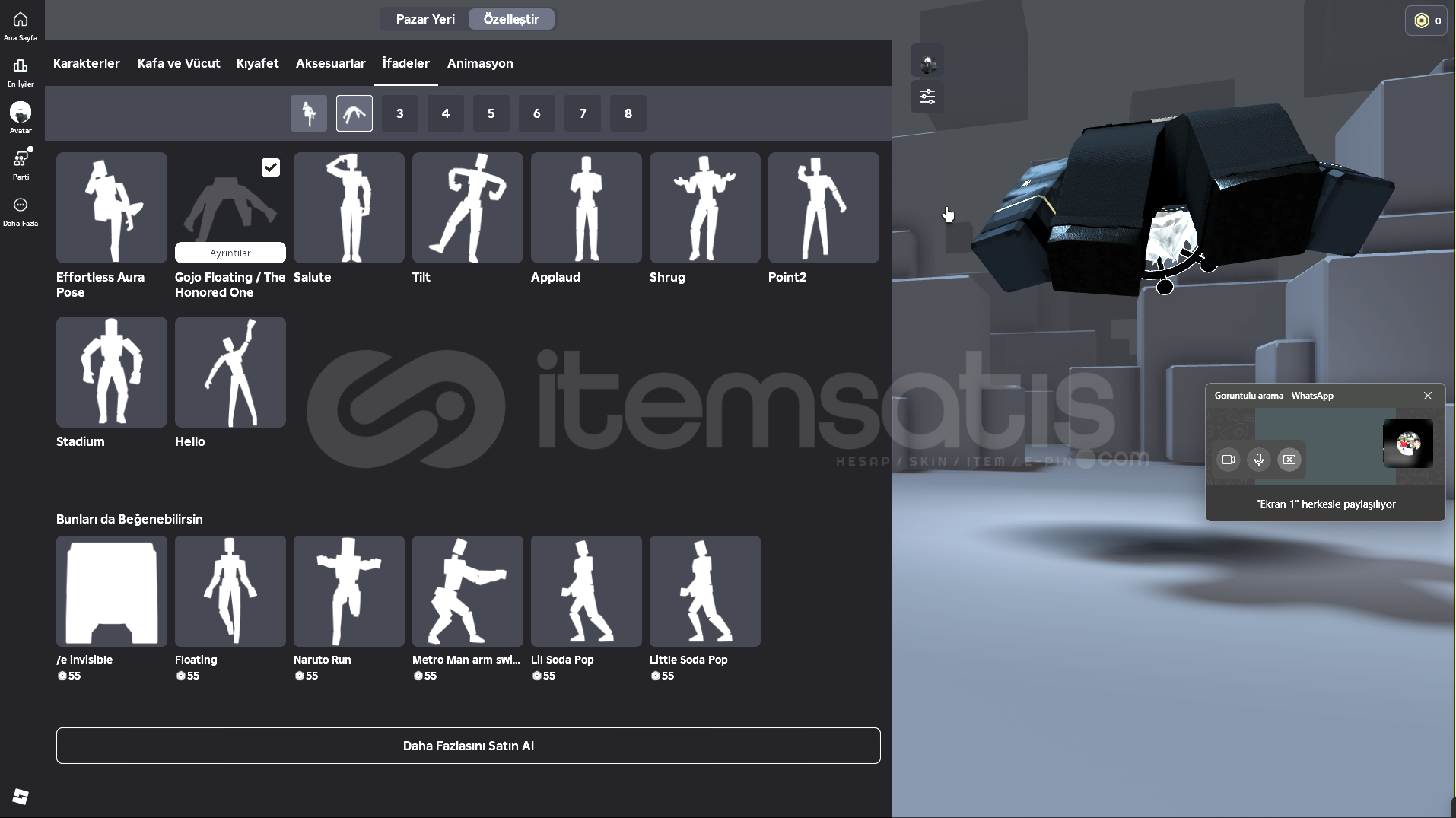Click the Avatar sidebar icon
The height and width of the screenshot is (818, 1456).
[21, 113]
